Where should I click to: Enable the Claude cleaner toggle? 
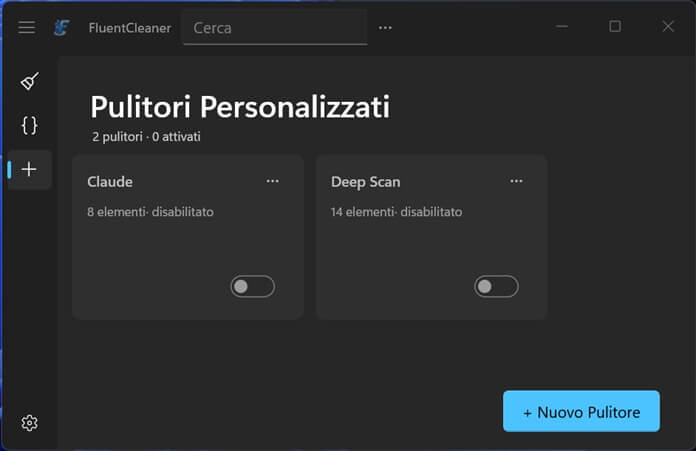click(x=253, y=286)
